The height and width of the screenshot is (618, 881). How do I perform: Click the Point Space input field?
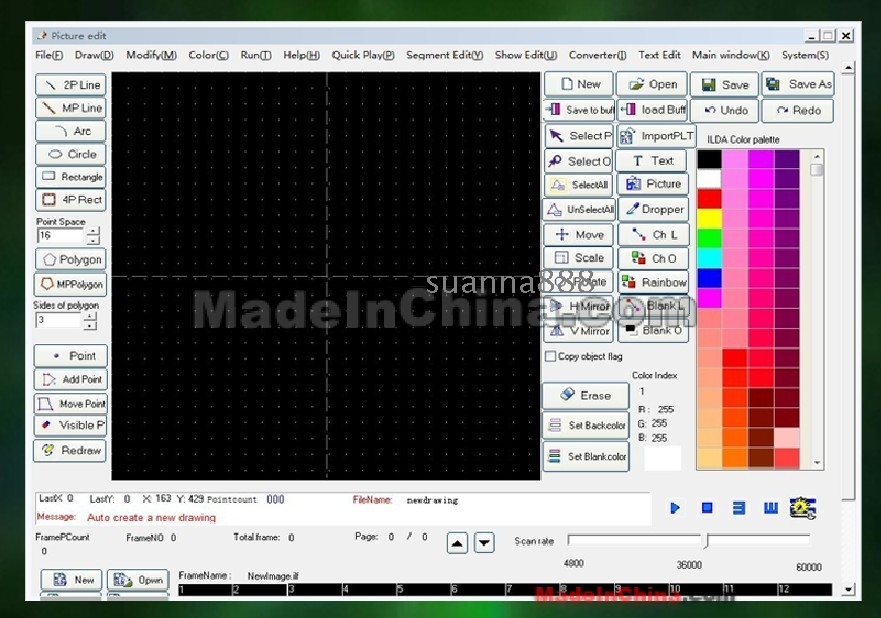point(61,235)
